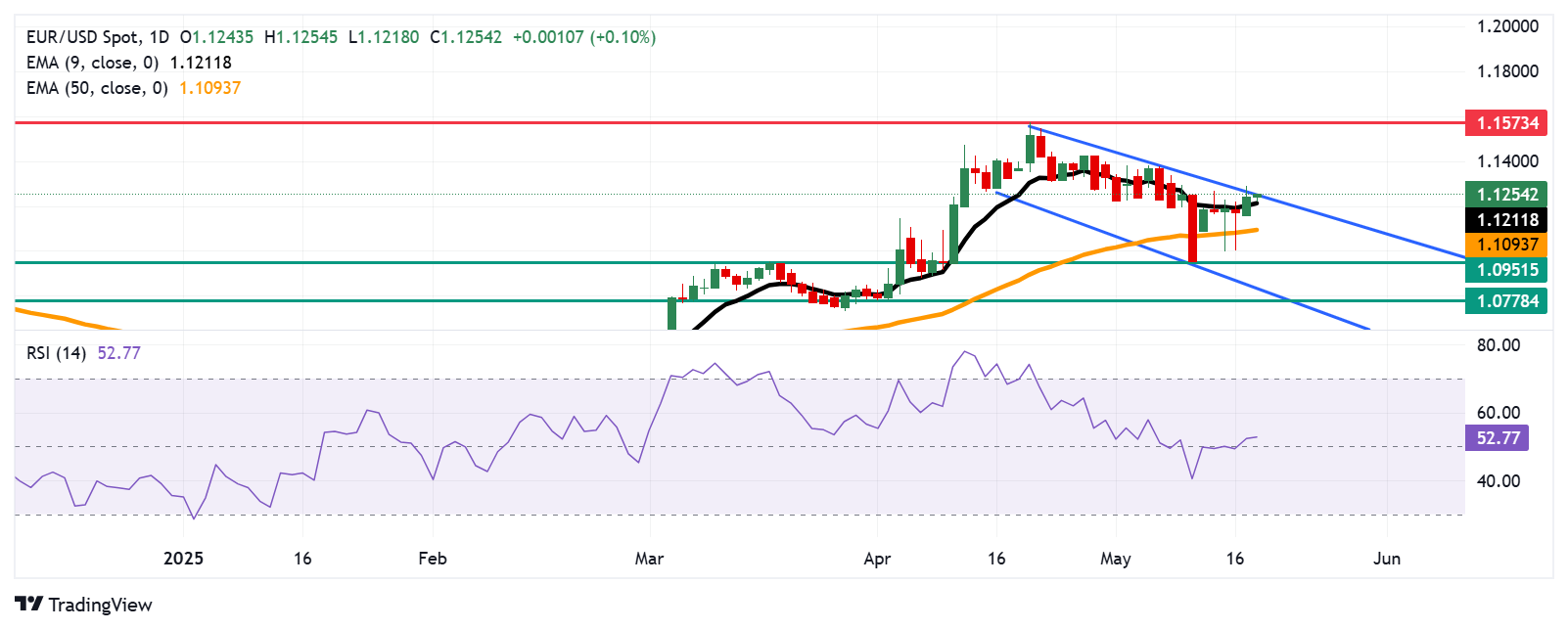Click the 1.20000 price scale value
The image size is (1568, 630).
(x=1507, y=26)
